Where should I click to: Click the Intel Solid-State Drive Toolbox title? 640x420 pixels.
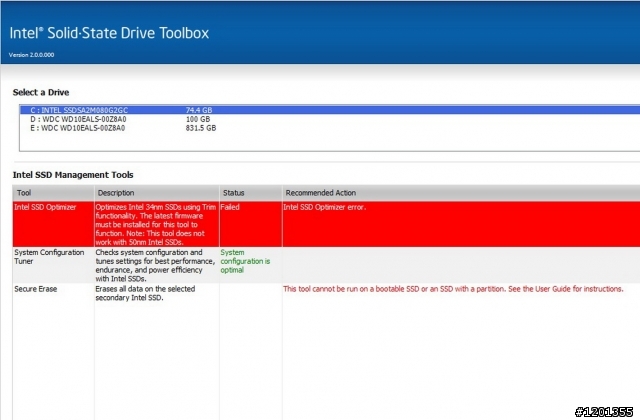pos(109,33)
